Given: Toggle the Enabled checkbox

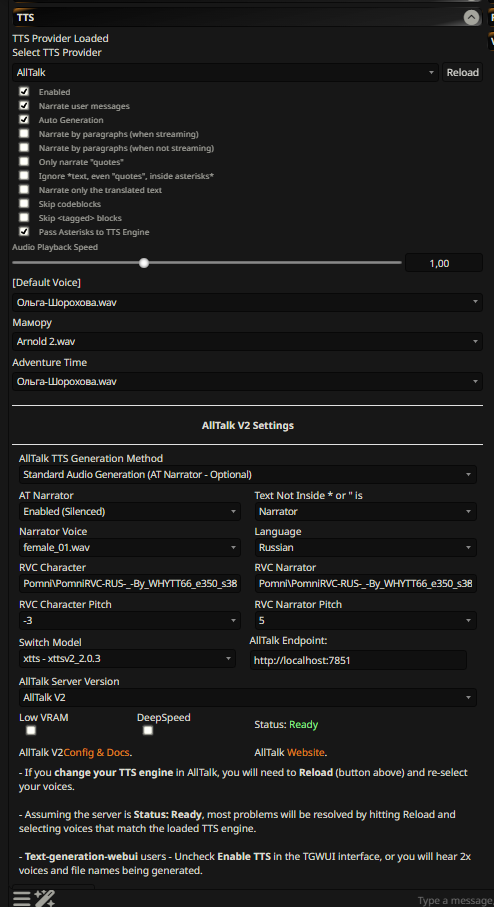Looking at the screenshot, I should pyautogui.click(x=24, y=92).
